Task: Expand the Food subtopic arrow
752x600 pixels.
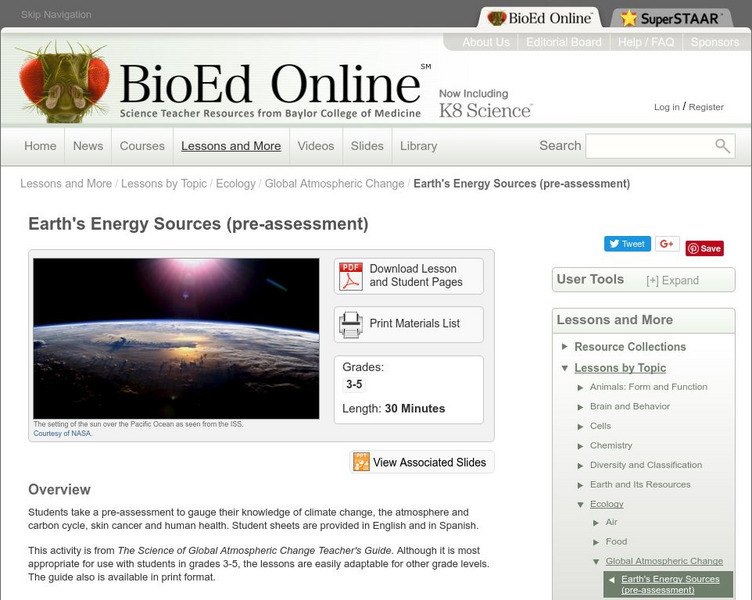Action: pos(596,542)
